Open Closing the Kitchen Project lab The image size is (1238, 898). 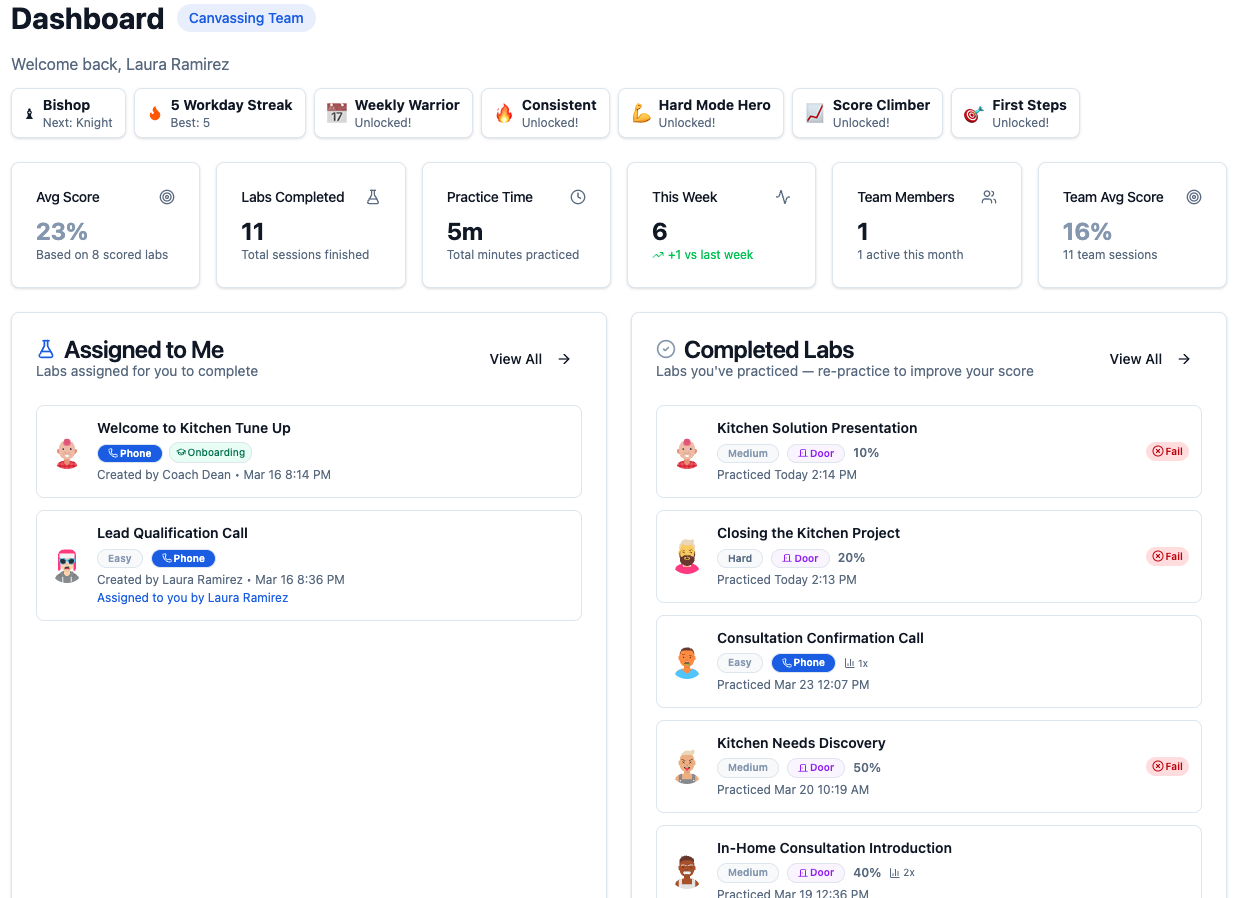(x=929, y=556)
